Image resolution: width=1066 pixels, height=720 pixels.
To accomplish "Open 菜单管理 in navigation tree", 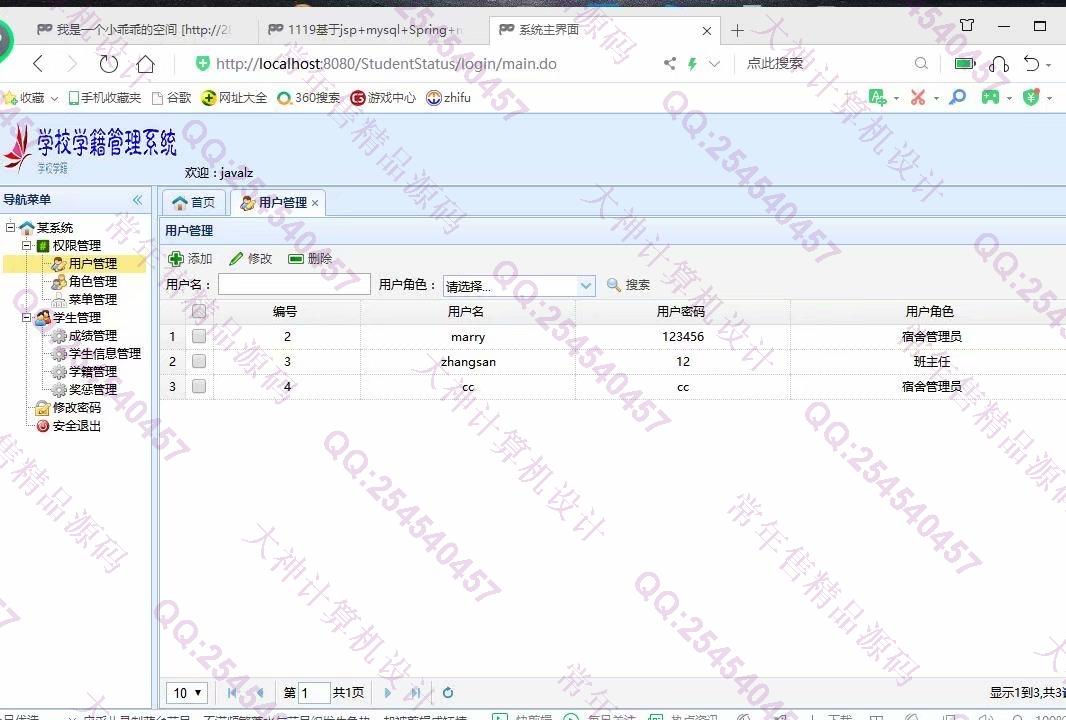I will point(93,300).
